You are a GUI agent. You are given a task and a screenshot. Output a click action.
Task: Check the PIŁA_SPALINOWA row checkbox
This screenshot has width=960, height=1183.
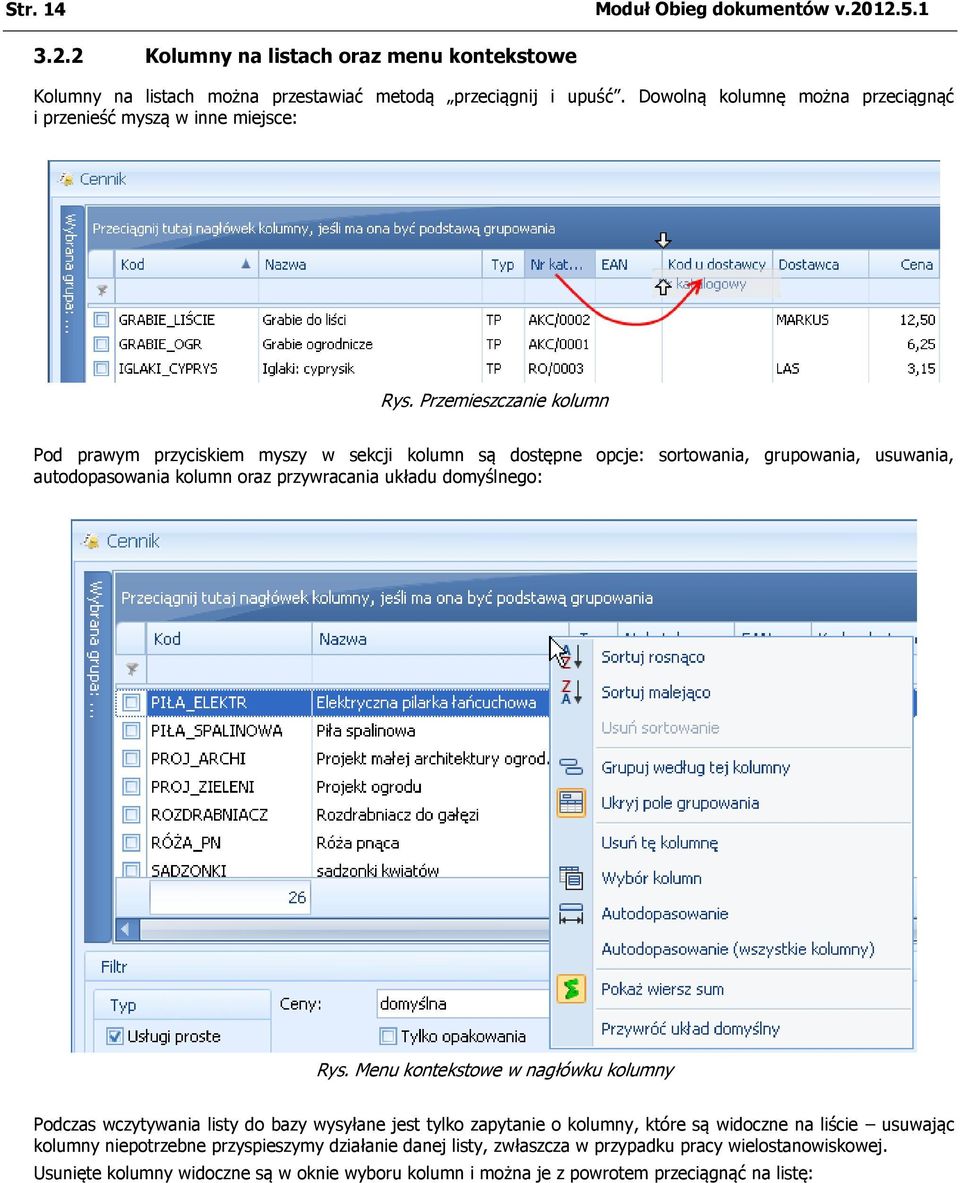pos(132,730)
